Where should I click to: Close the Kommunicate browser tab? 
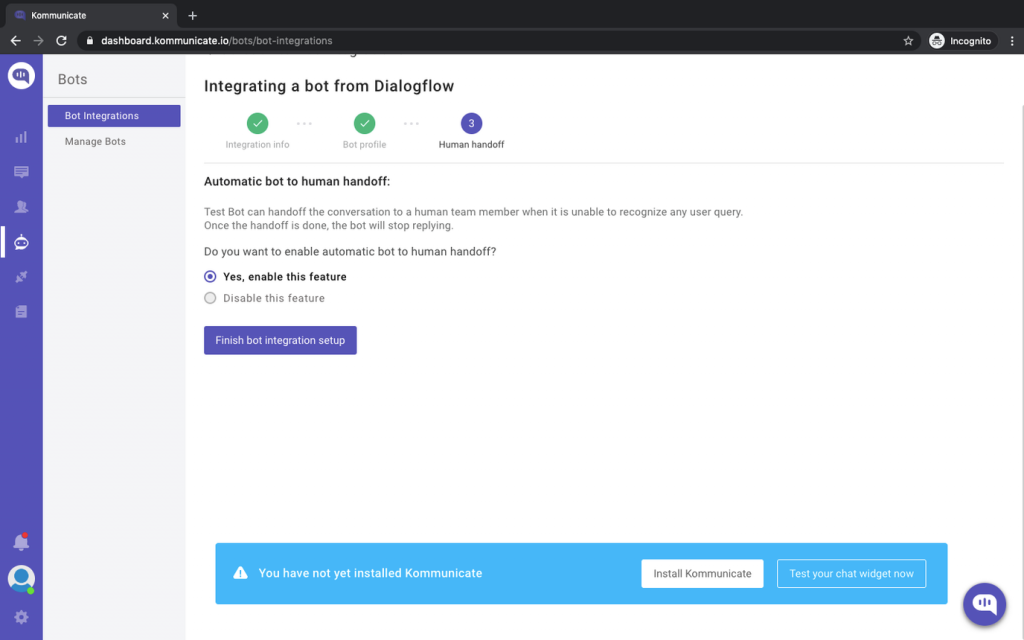tap(165, 16)
